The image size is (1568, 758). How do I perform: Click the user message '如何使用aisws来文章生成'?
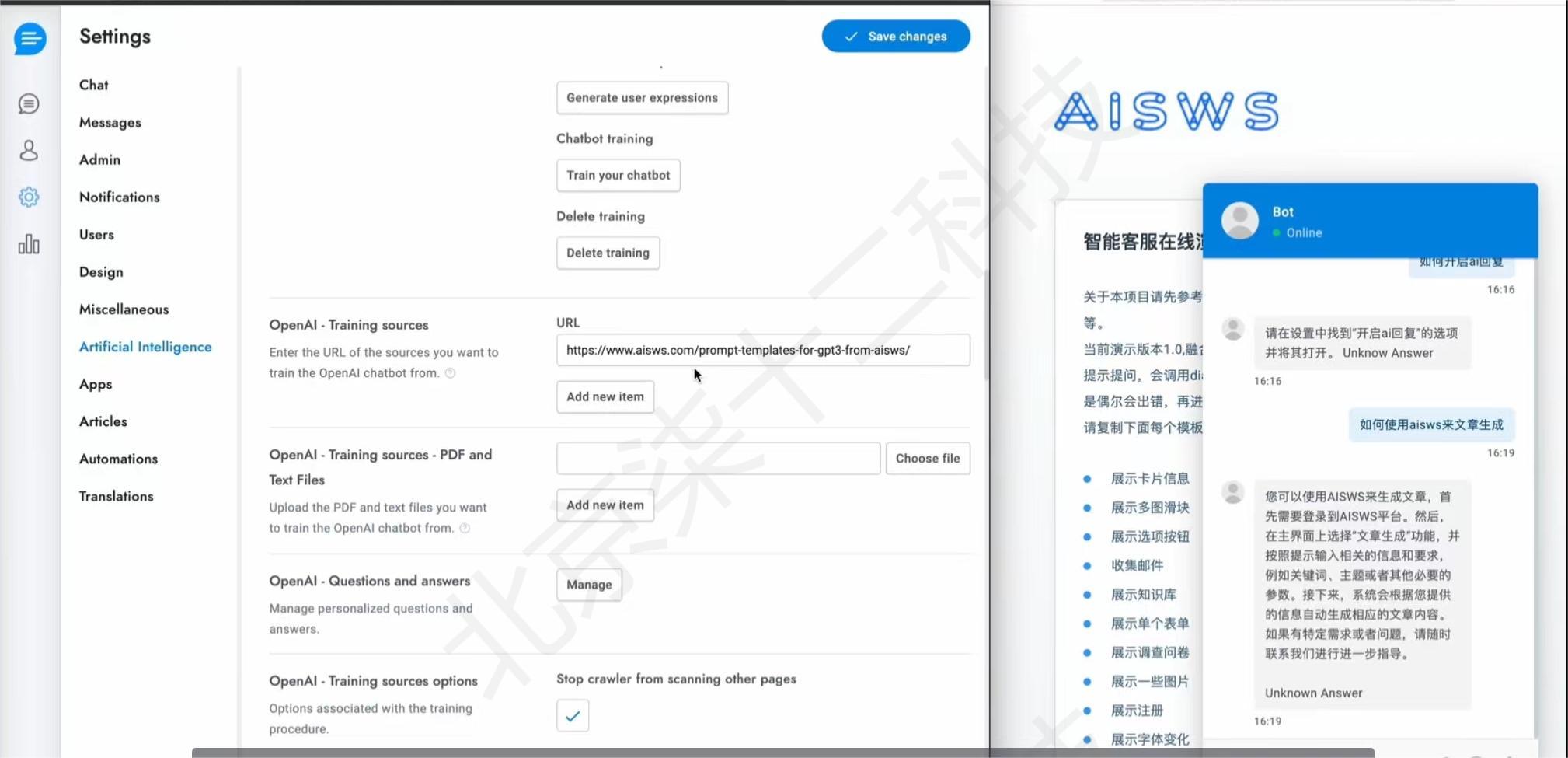point(1431,424)
